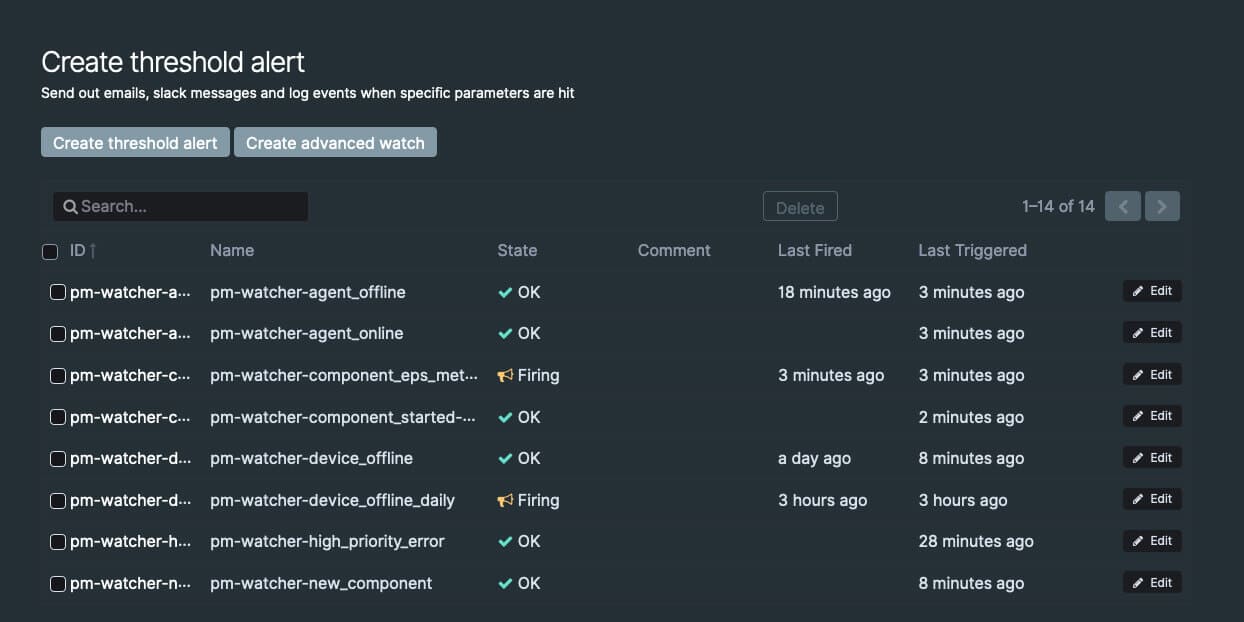Click the Create advanced watch button
Viewport: 1244px width, 622px height.
click(x=335, y=143)
